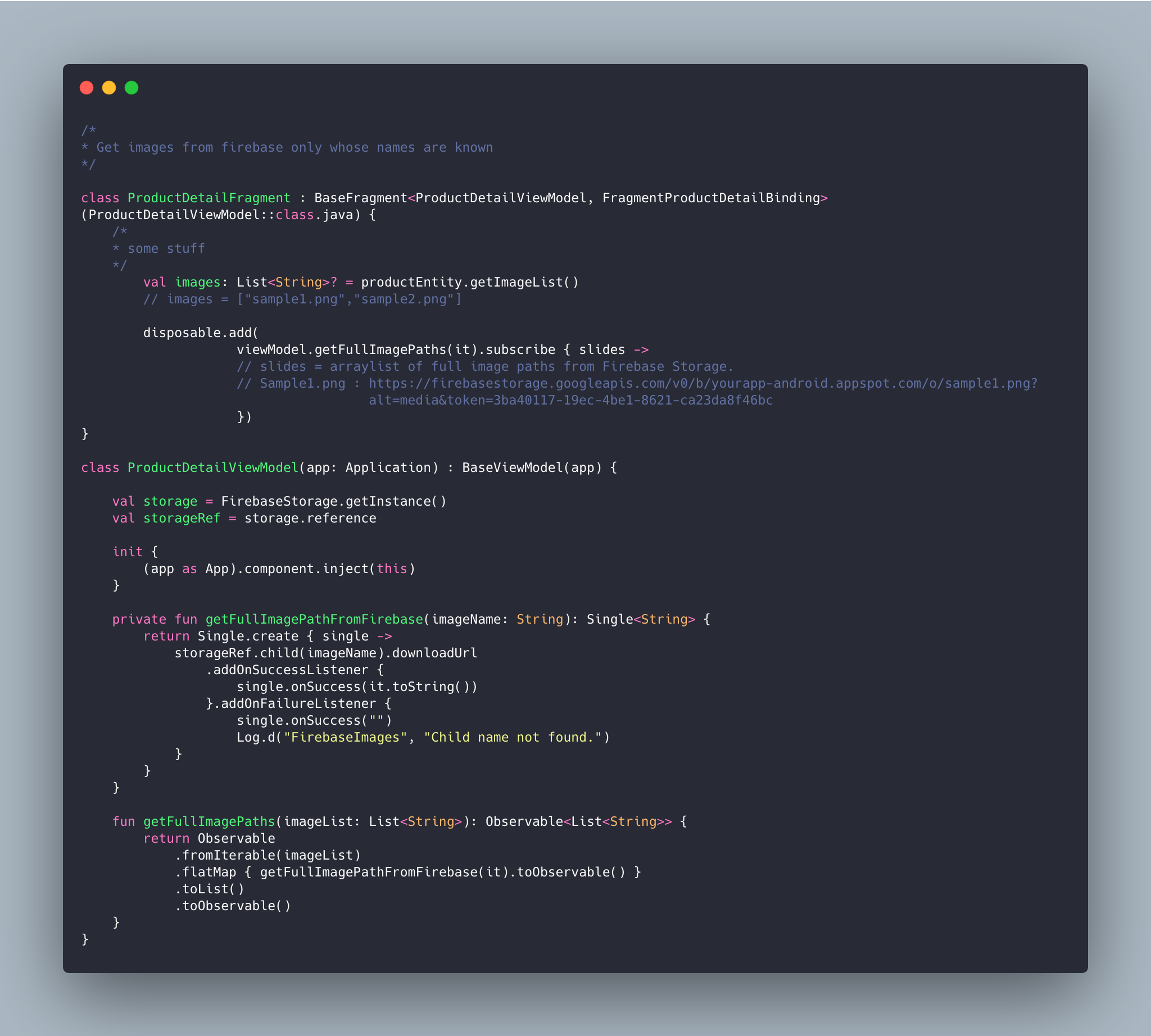Click the getFullImagePathFromFirebase function name
This screenshot has width=1151, height=1036.
(314, 619)
